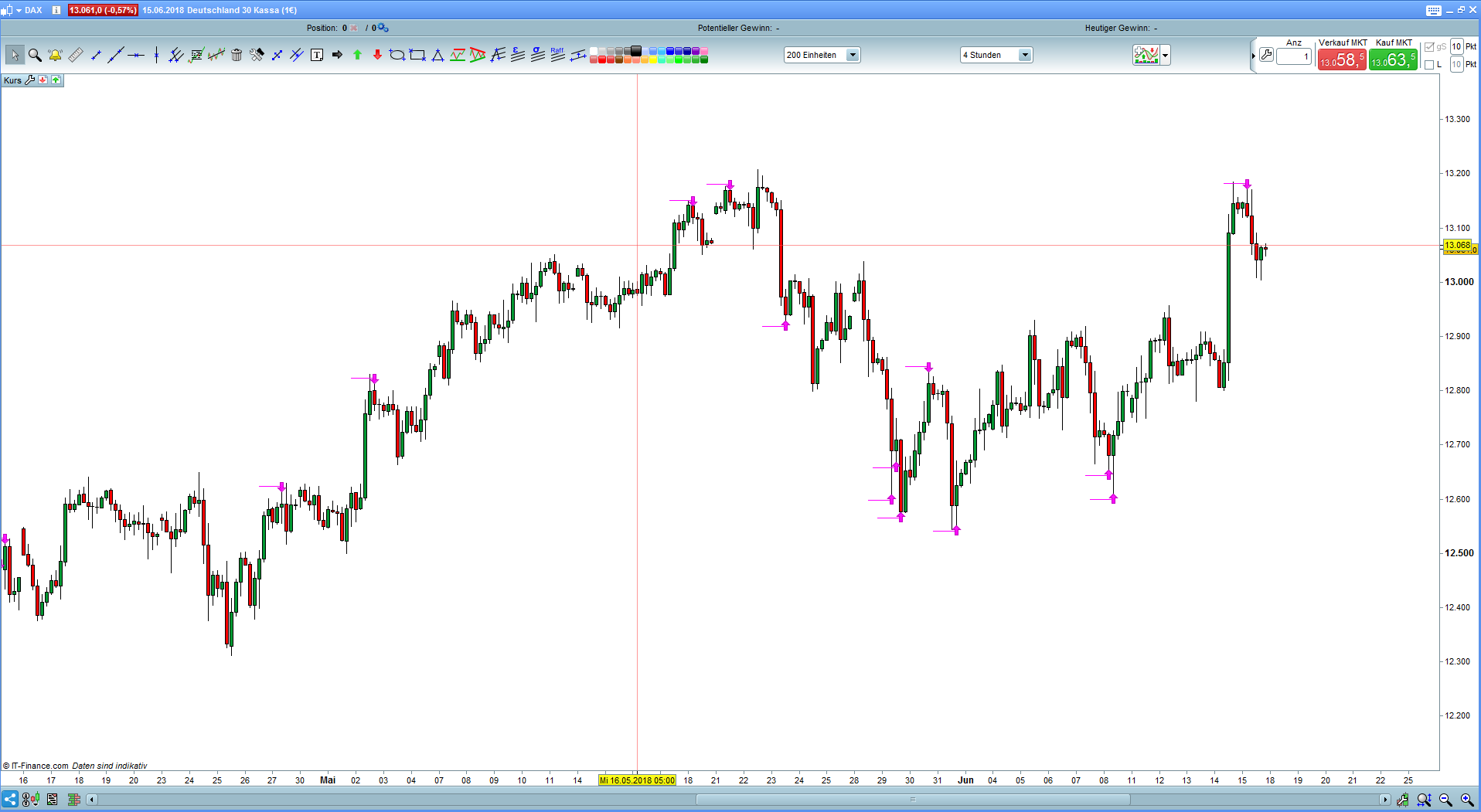The width and height of the screenshot is (1481, 812).
Task: Choose the ellipse drawing tool
Action: (397, 55)
